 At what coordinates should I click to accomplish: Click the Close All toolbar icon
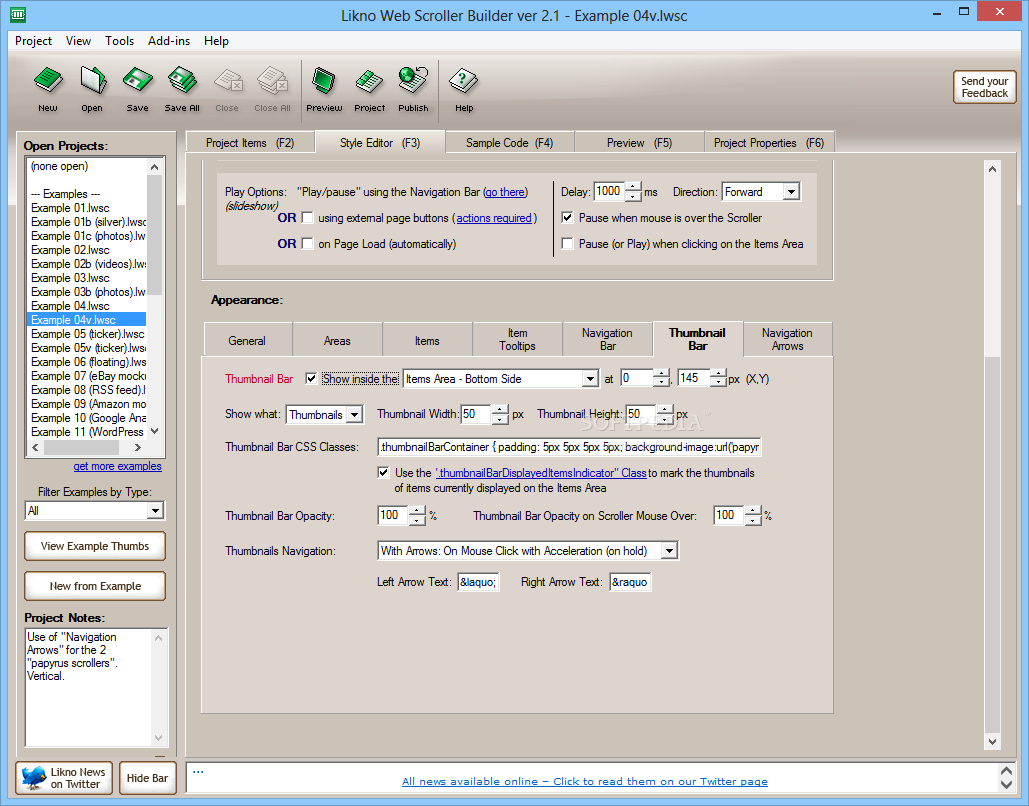coord(272,80)
